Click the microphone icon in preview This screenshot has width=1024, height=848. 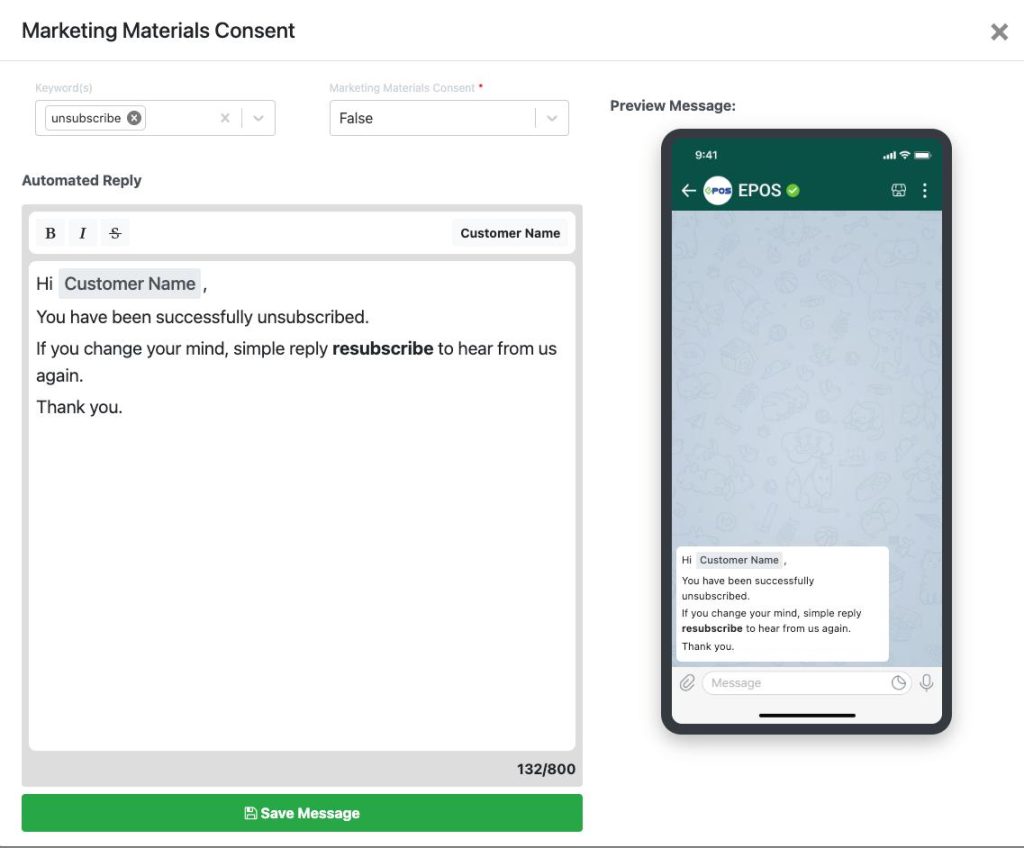[x=926, y=683]
